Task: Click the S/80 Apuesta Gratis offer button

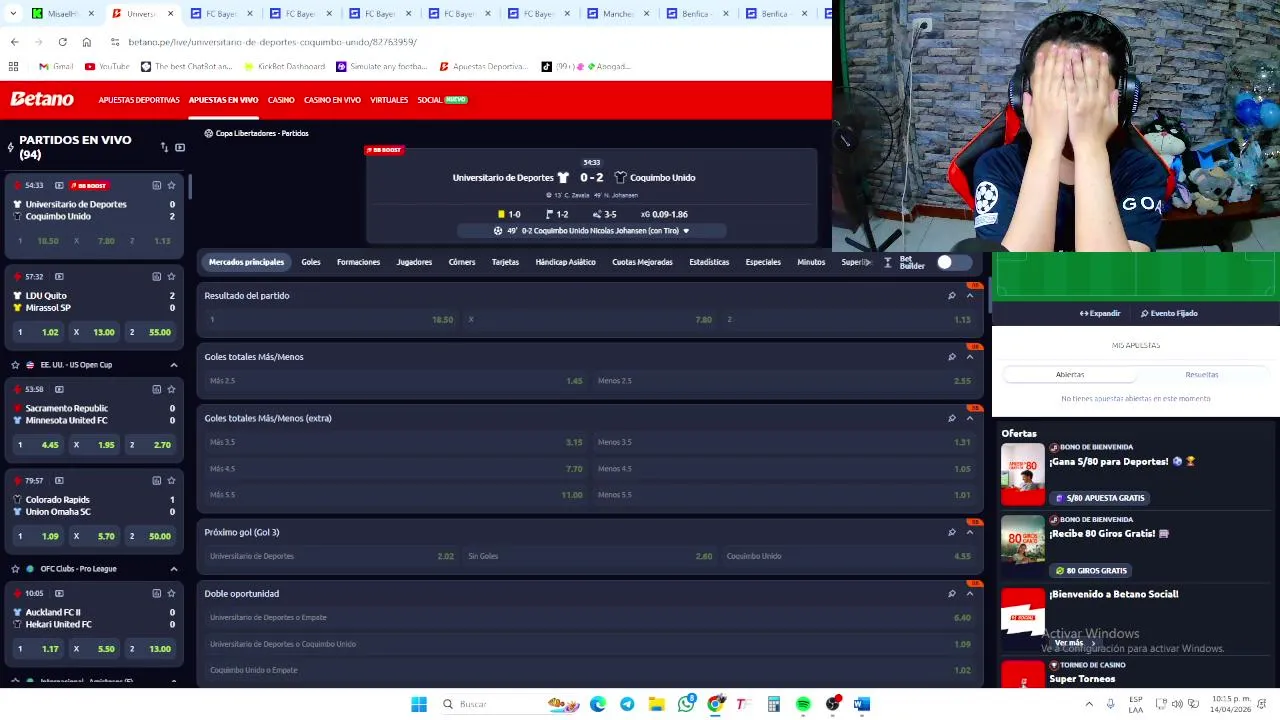Action: (1099, 498)
